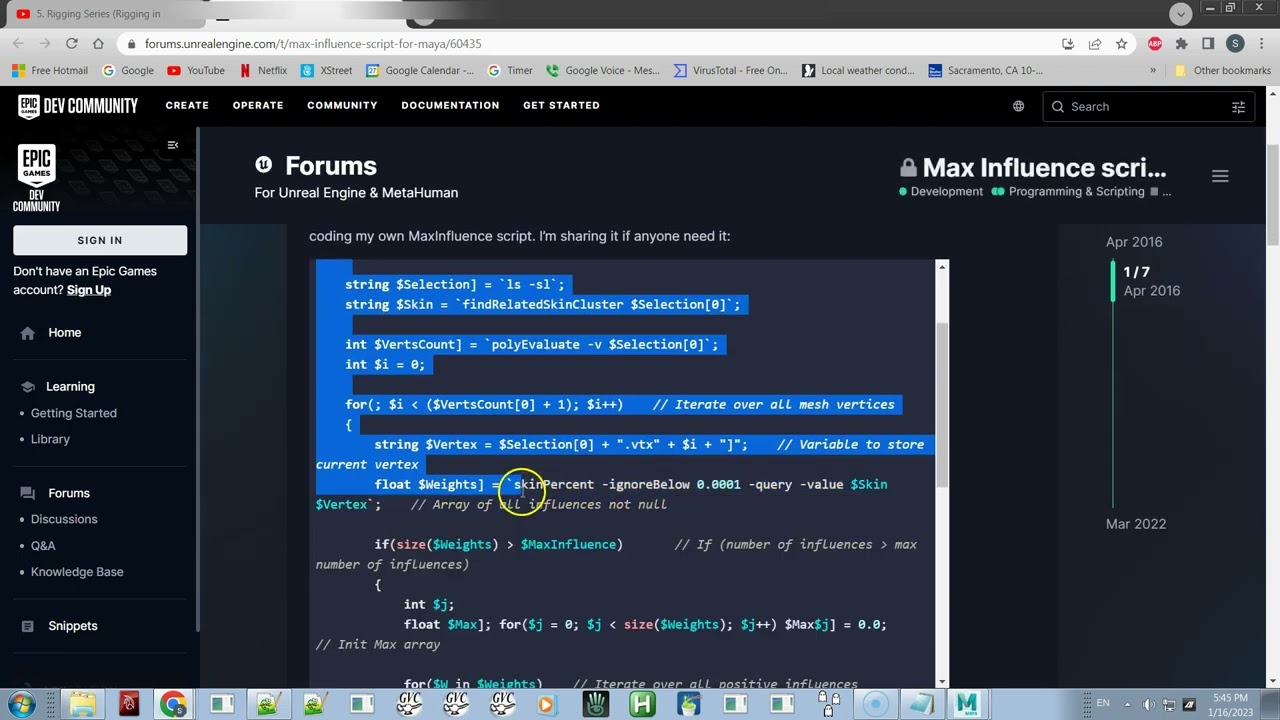This screenshot has height=720, width=1280.
Task: Show hidden system tray icons
Action: tap(1128, 704)
